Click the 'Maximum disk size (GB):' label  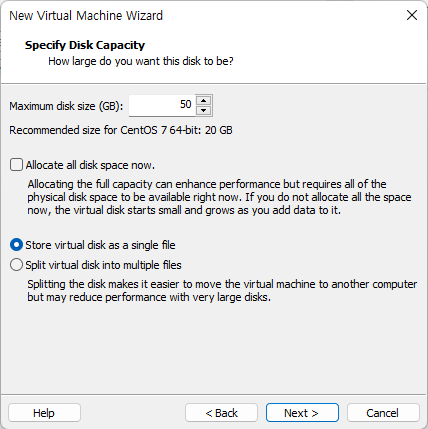coord(66,106)
